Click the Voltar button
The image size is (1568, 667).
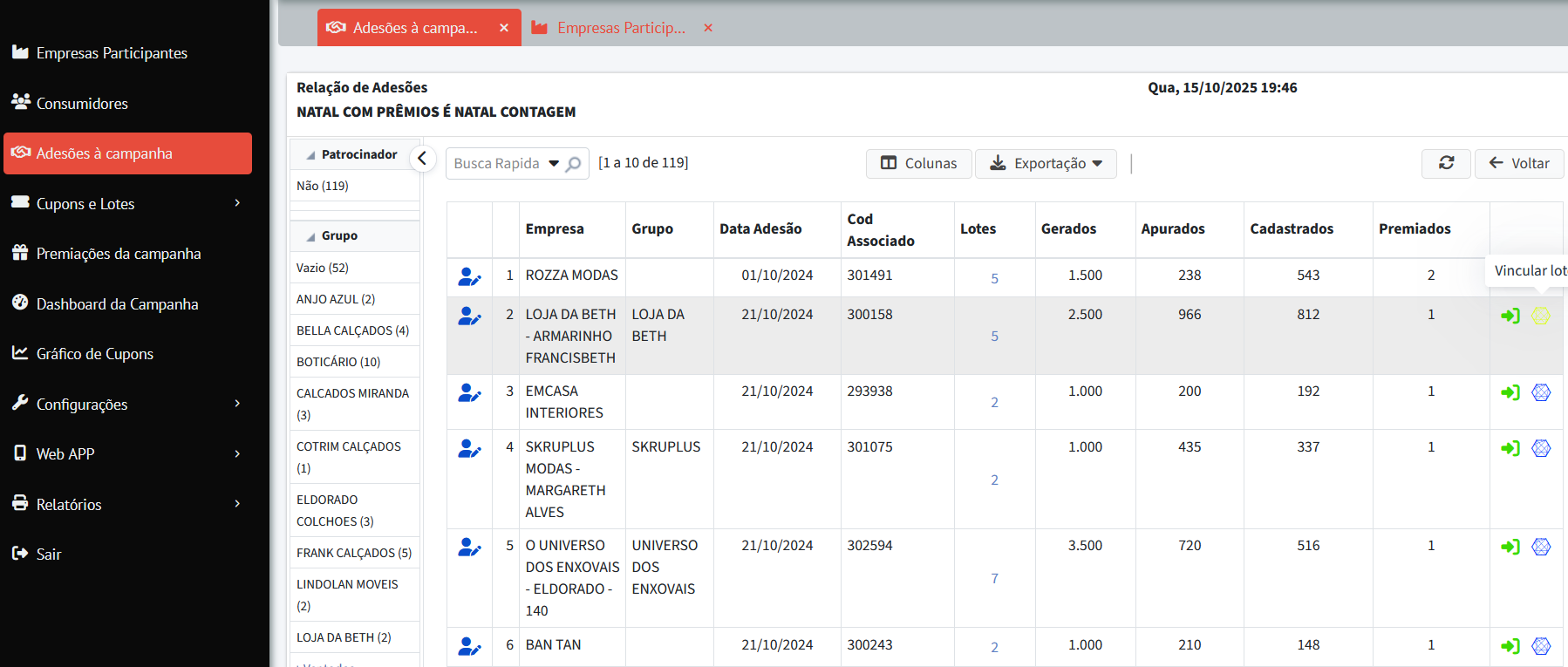1518,164
